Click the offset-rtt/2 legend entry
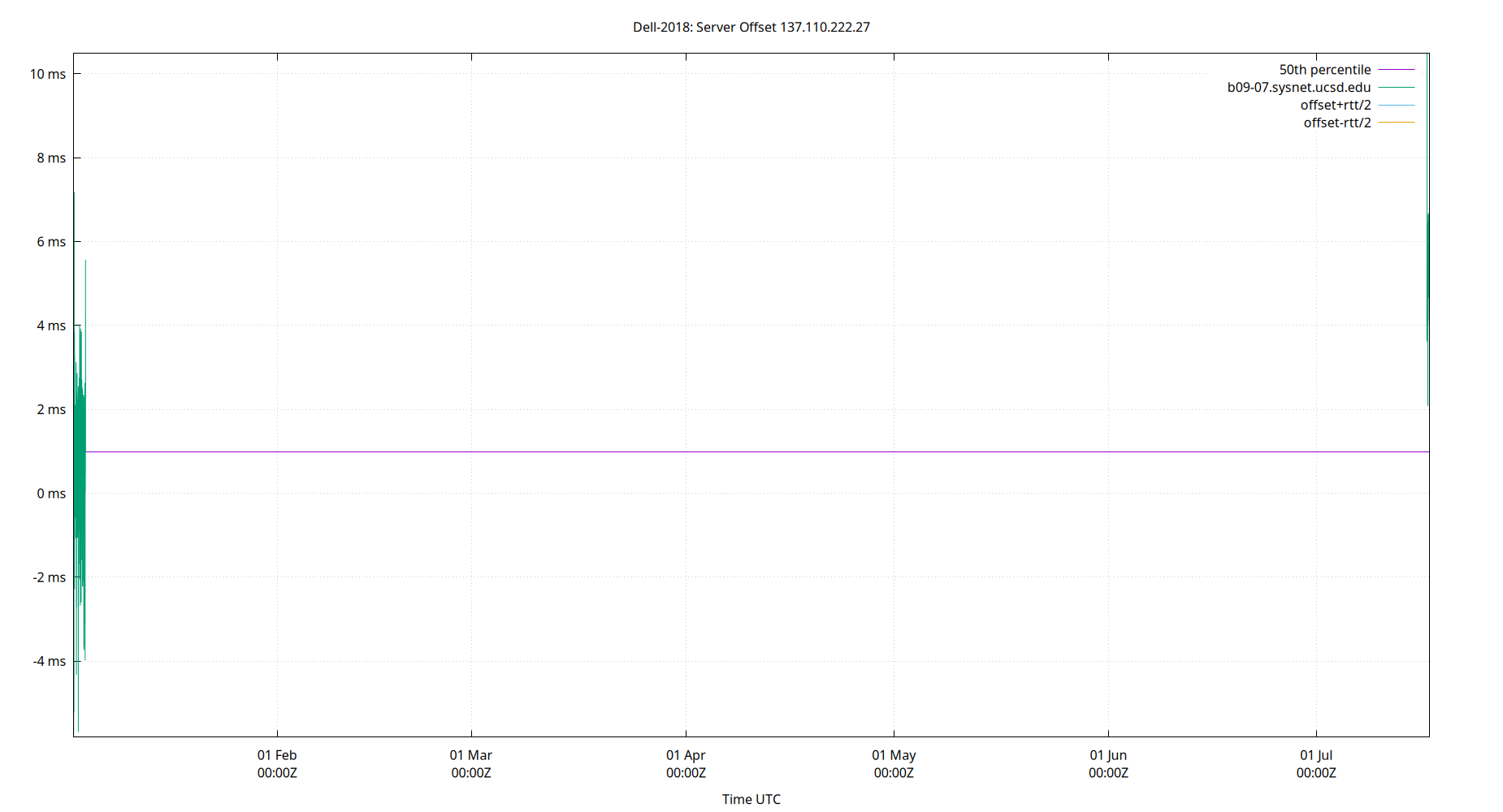1503x812 pixels. (1336, 122)
